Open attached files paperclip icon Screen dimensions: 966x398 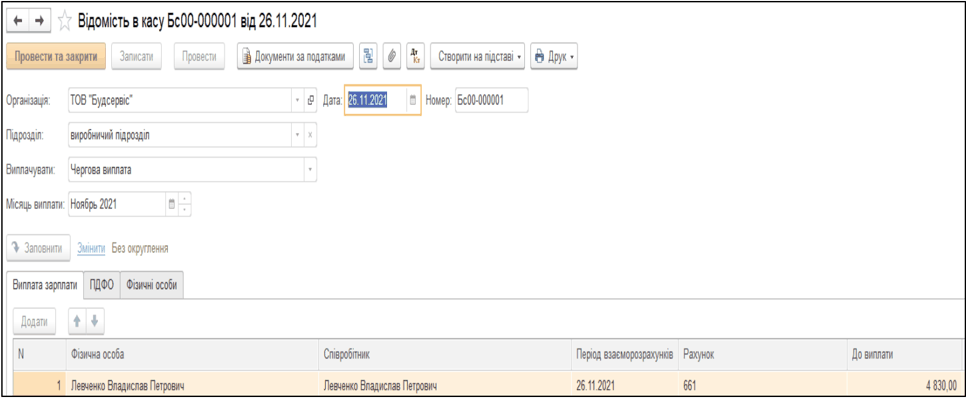(x=392, y=57)
